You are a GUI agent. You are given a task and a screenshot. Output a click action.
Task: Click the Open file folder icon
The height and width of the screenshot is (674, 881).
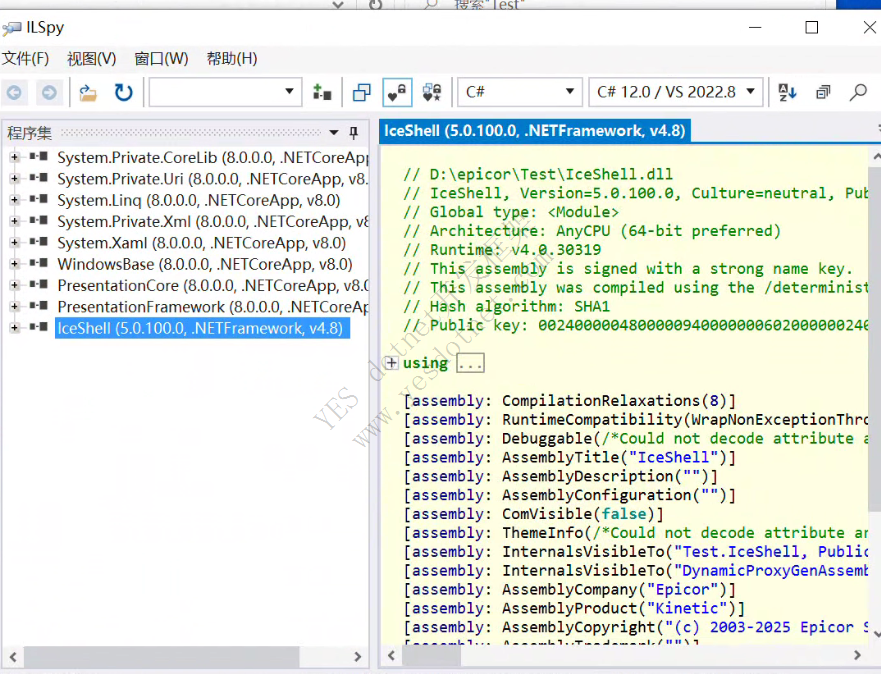(88, 93)
